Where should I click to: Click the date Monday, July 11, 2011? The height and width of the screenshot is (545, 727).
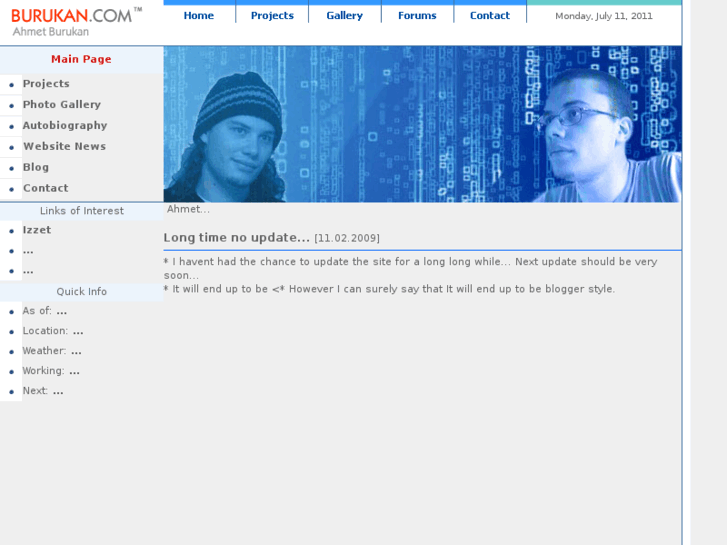(604, 16)
